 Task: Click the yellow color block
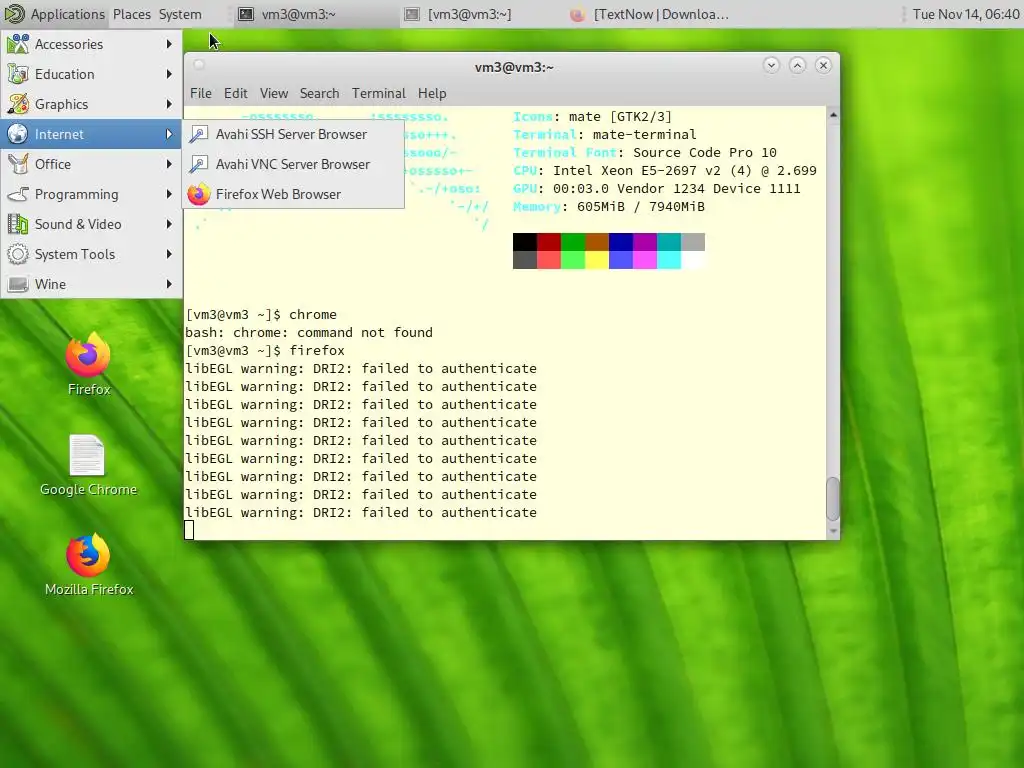click(596, 260)
